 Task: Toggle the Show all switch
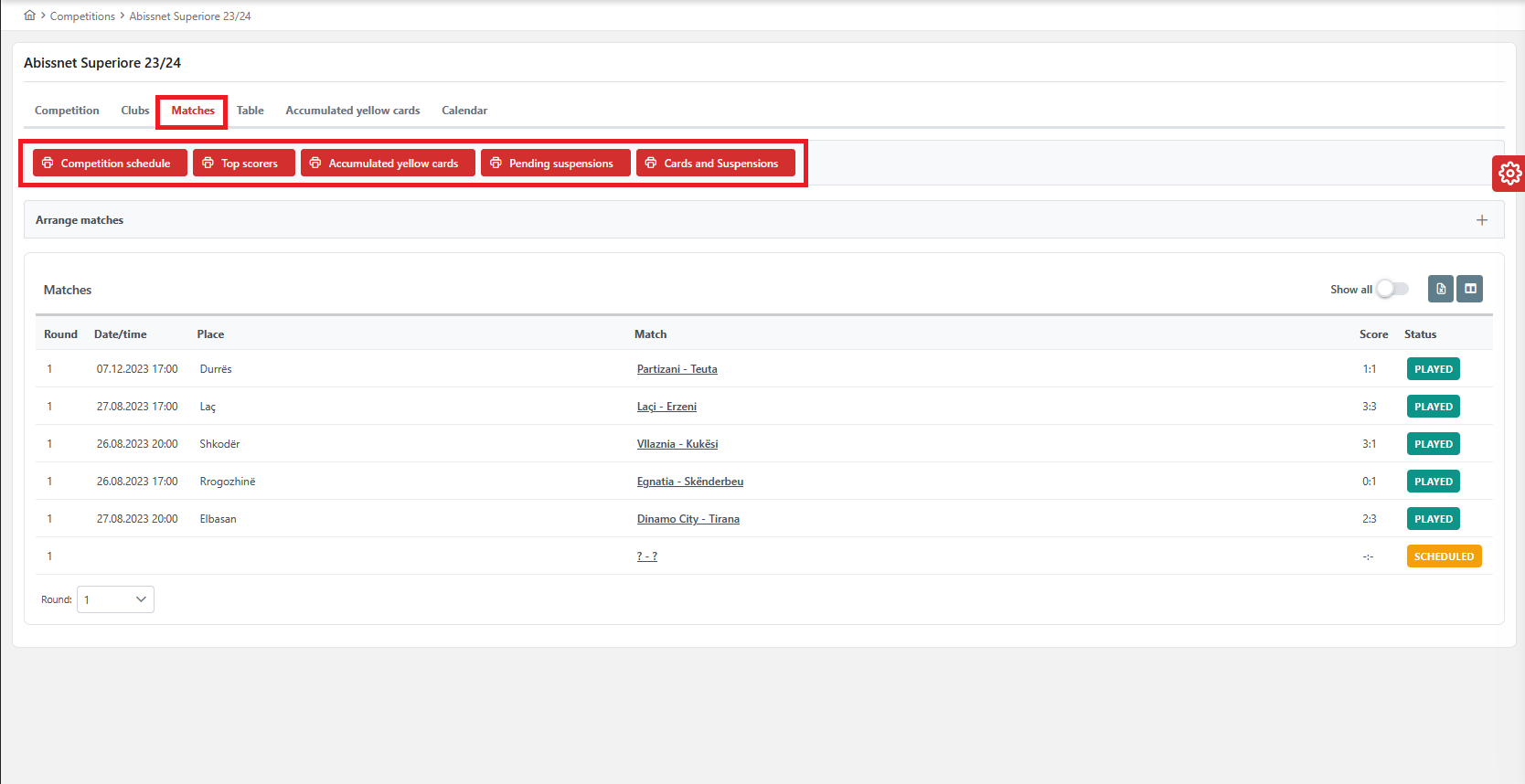(1392, 289)
